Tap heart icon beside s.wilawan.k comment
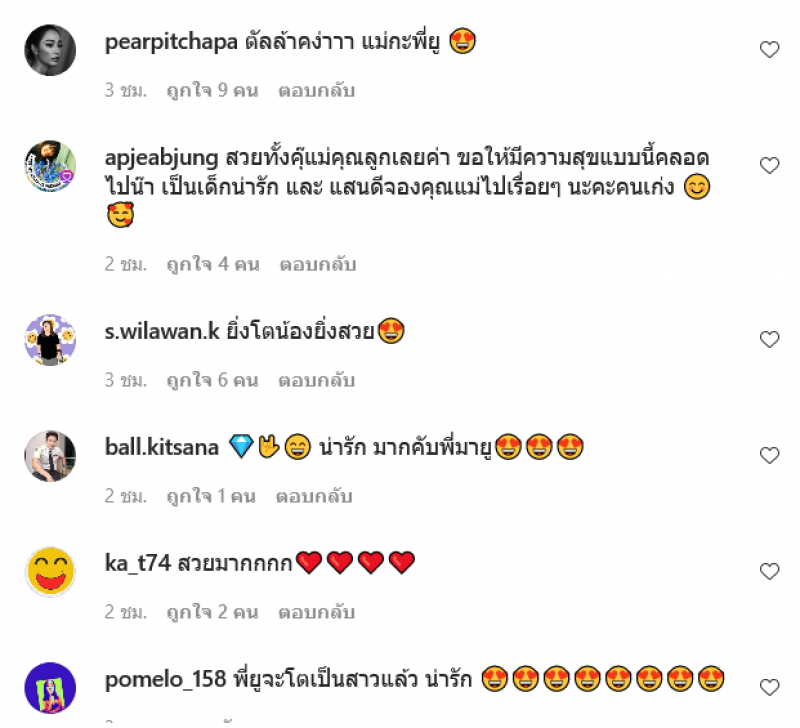The image size is (800, 728). [x=769, y=339]
